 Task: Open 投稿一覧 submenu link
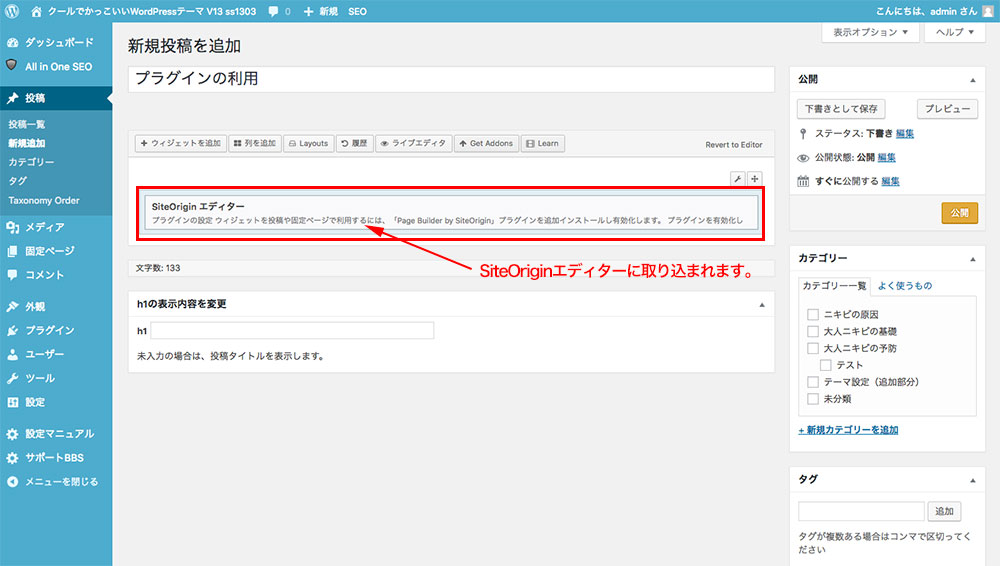coord(27,124)
